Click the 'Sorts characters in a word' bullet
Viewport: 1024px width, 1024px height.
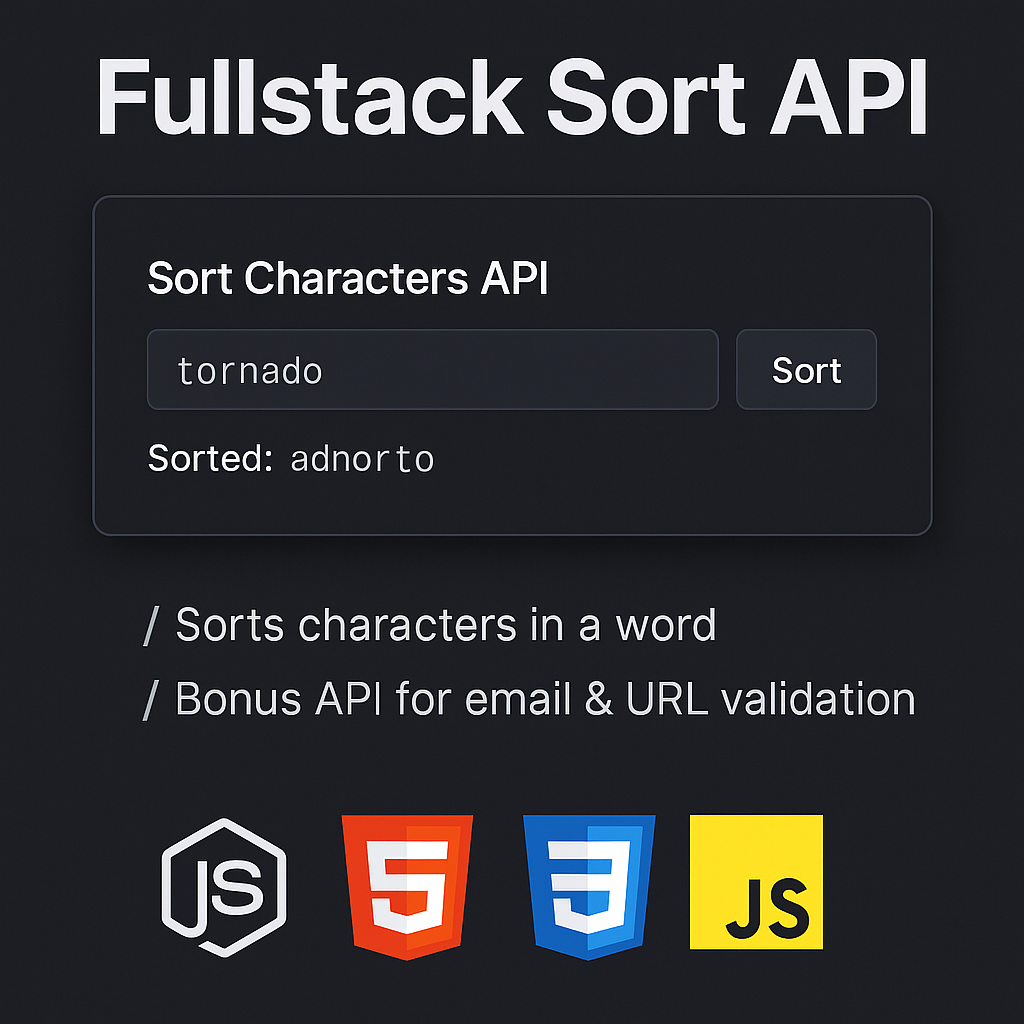pyautogui.click(x=432, y=624)
